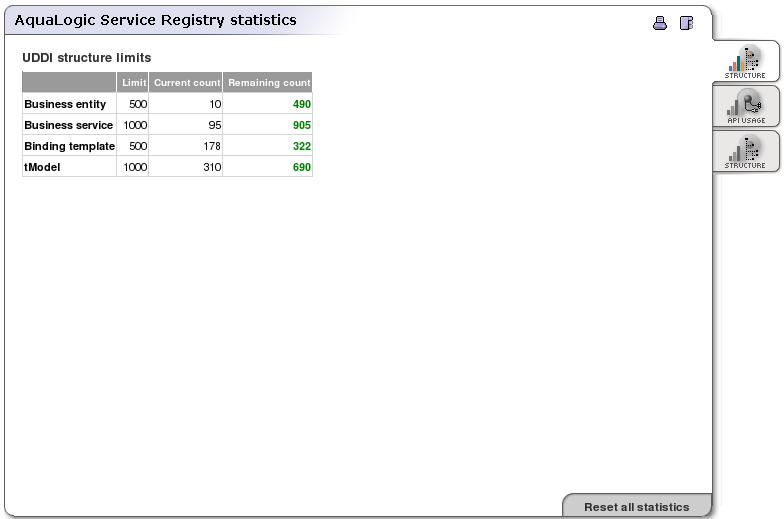This screenshot has height=519, width=784.
Task: Click the remaining count 322
Action: pyautogui.click(x=302, y=146)
